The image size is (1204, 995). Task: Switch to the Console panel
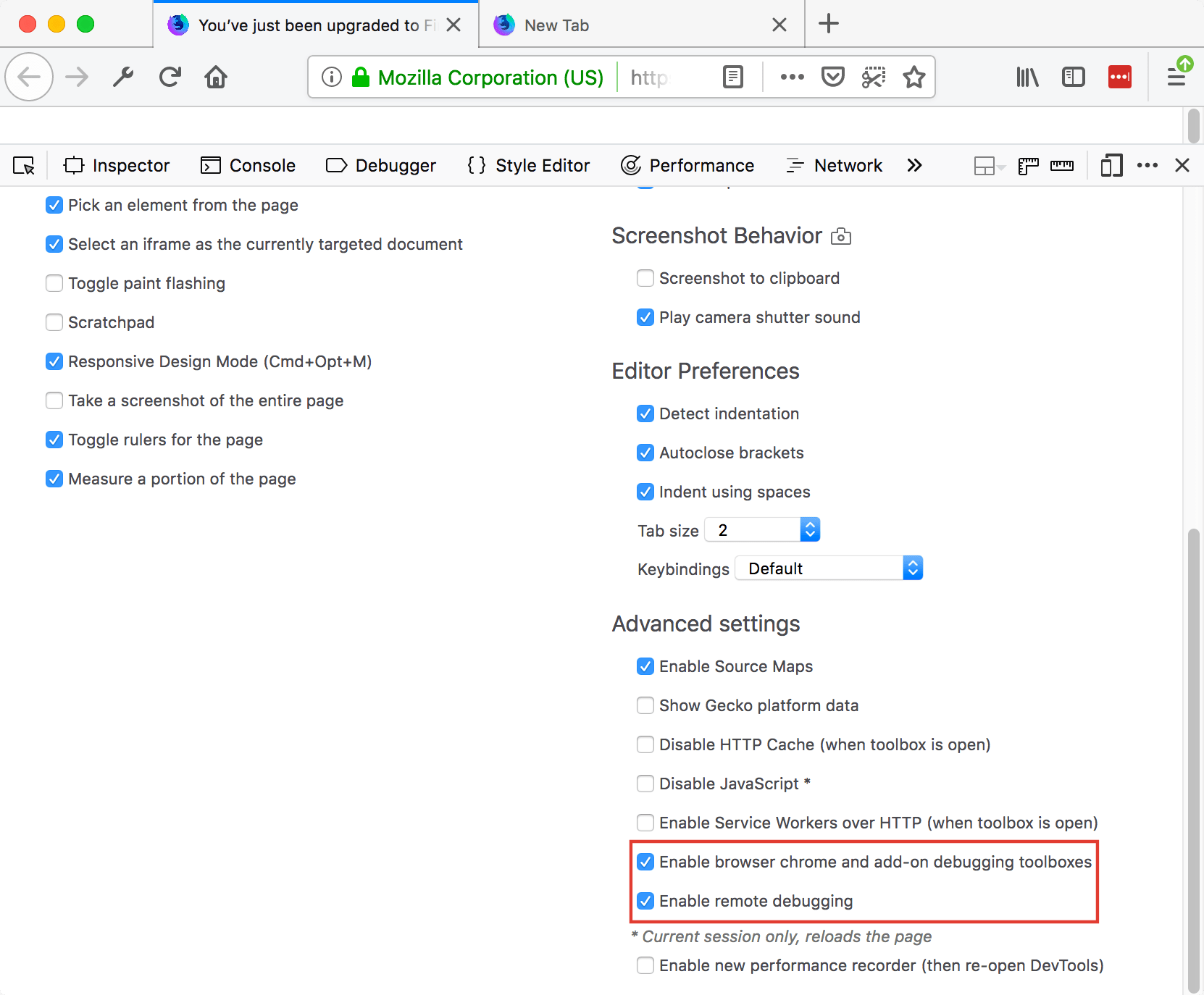pyautogui.click(x=247, y=165)
